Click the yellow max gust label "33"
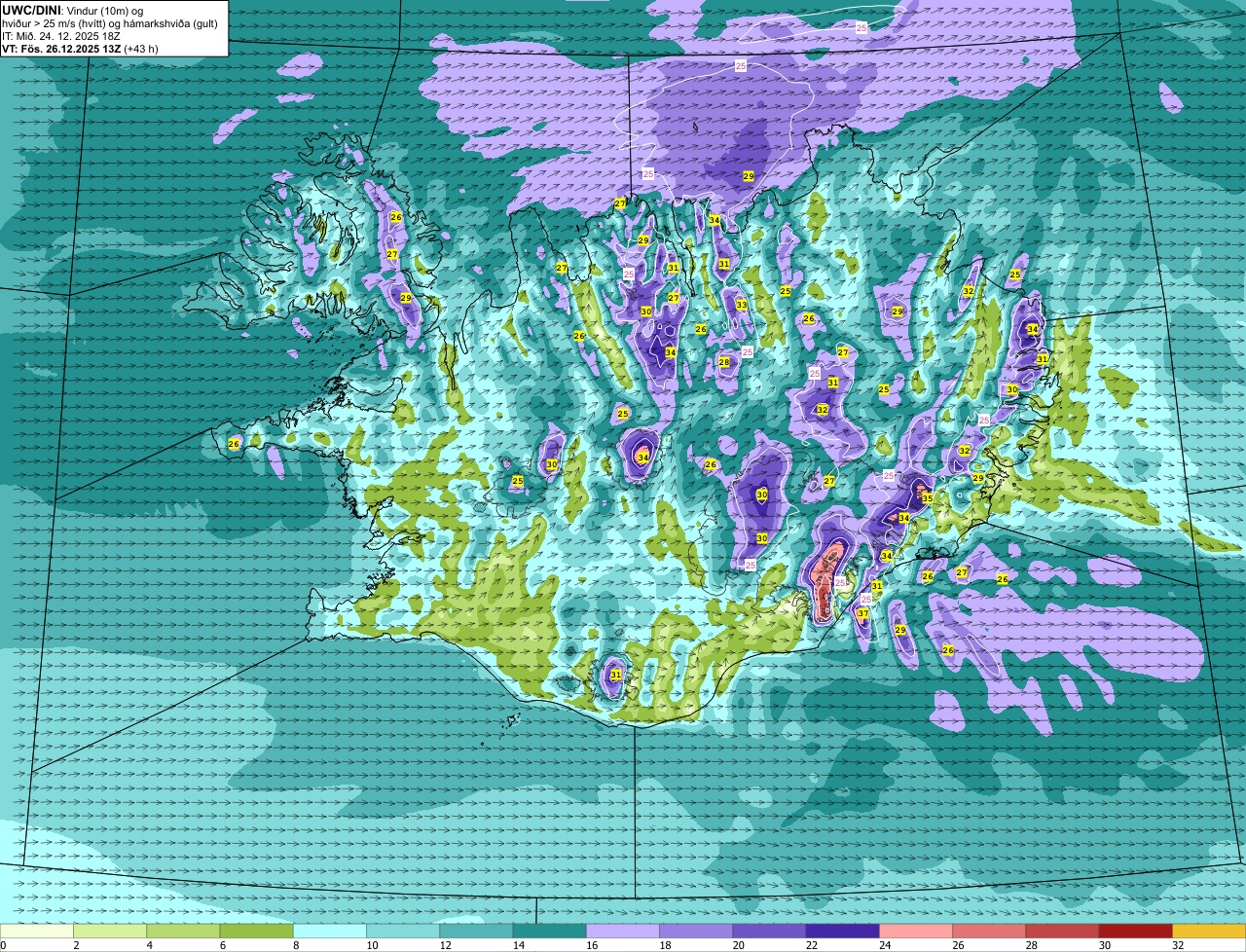The width and height of the screenshot is (1246, 952). pyautogui.click(x=742, y=305)
